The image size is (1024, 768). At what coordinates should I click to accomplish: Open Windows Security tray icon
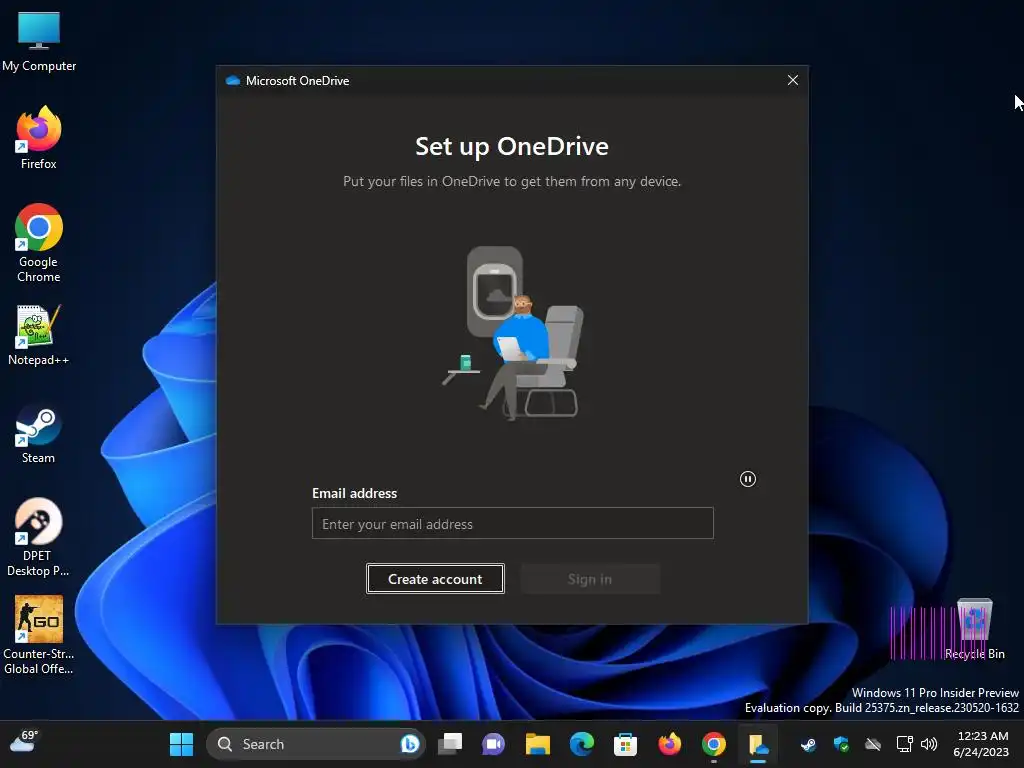[x=841, y=744]
